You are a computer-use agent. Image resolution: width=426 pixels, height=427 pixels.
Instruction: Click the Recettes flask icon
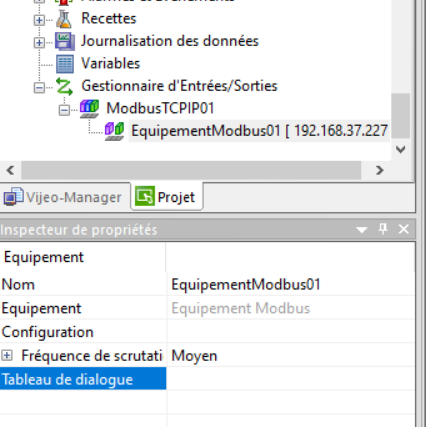pyautogui.click(x=64, y=19)
